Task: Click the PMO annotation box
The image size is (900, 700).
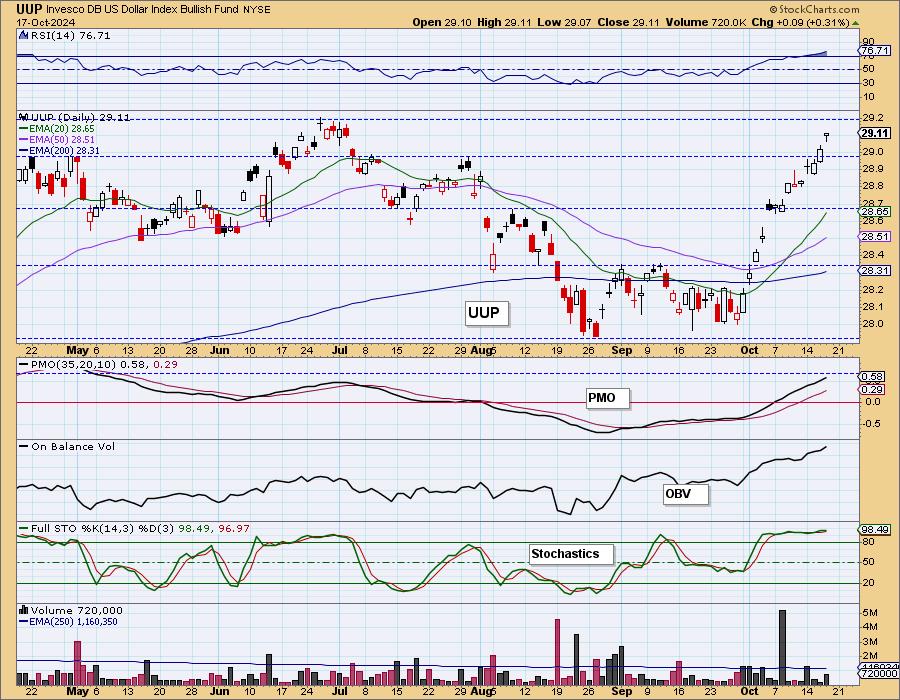Action: (x=608, y=398)
